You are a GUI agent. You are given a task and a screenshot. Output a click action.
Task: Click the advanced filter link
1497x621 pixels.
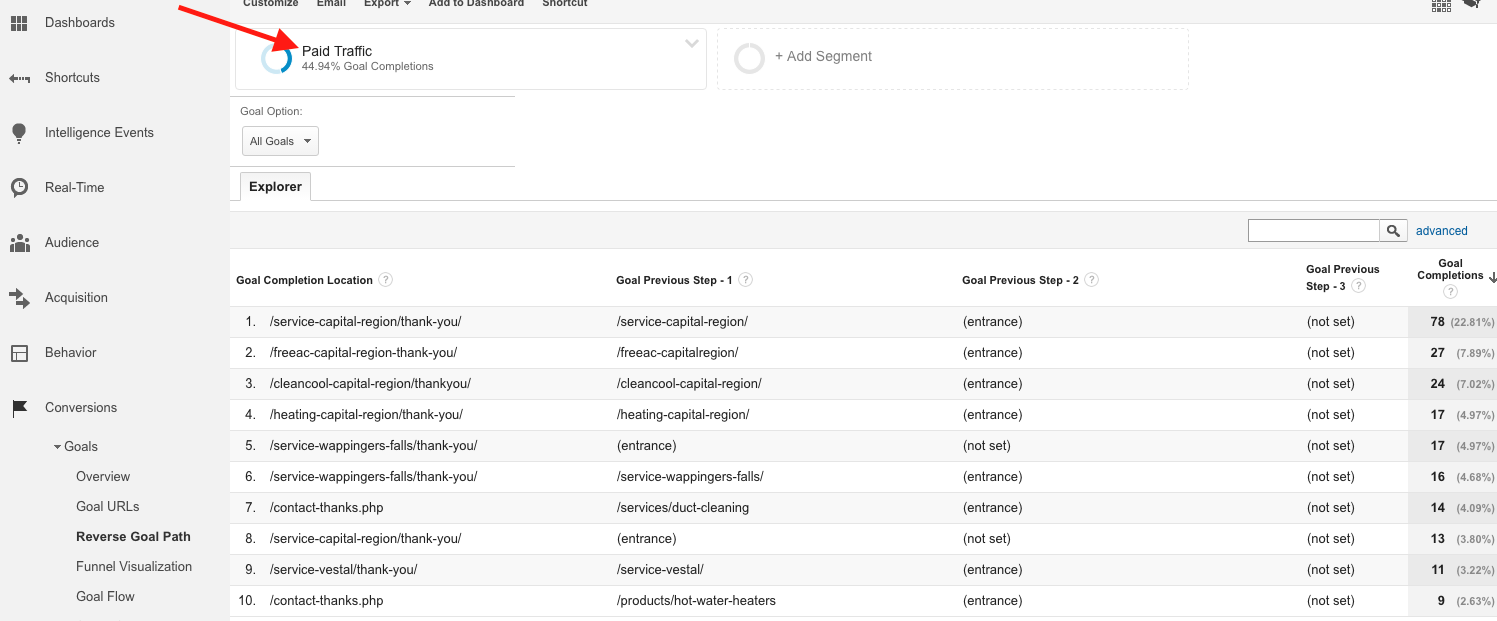(1441, 231)
